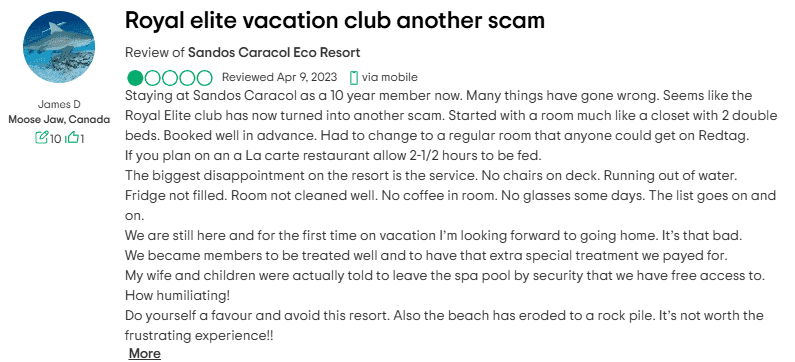Click James D's shark profile avatar
795x362 pixels.
point(59,47)
